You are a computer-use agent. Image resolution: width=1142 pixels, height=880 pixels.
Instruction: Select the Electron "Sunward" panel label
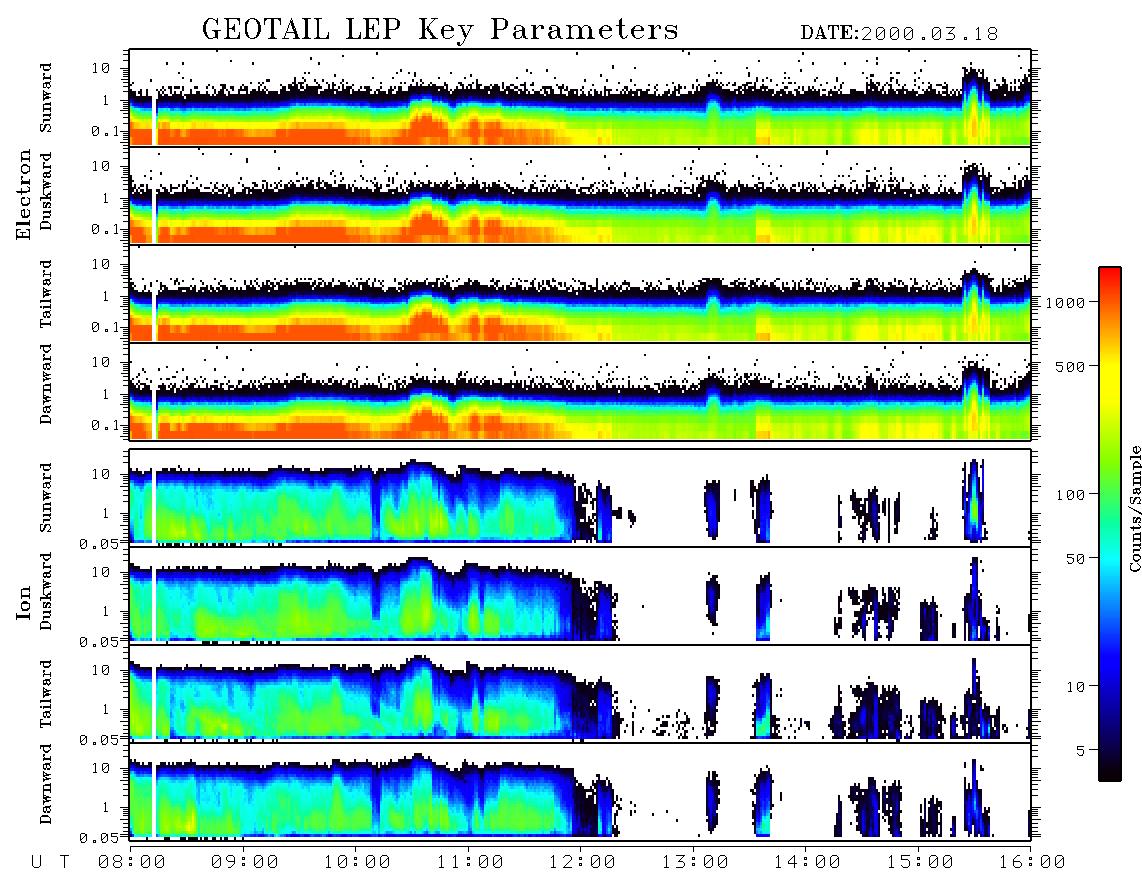tap(46, 97)
